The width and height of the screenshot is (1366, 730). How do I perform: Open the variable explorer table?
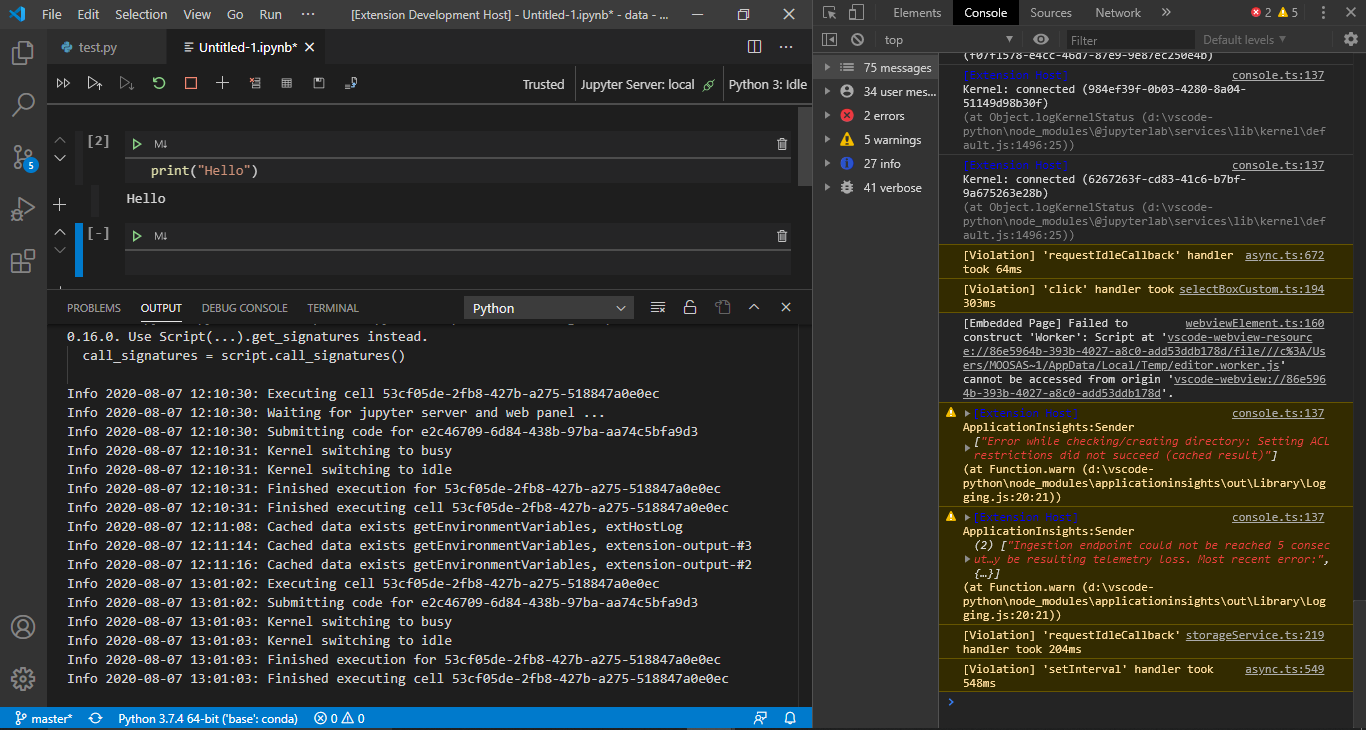click(x=286, y=84)
